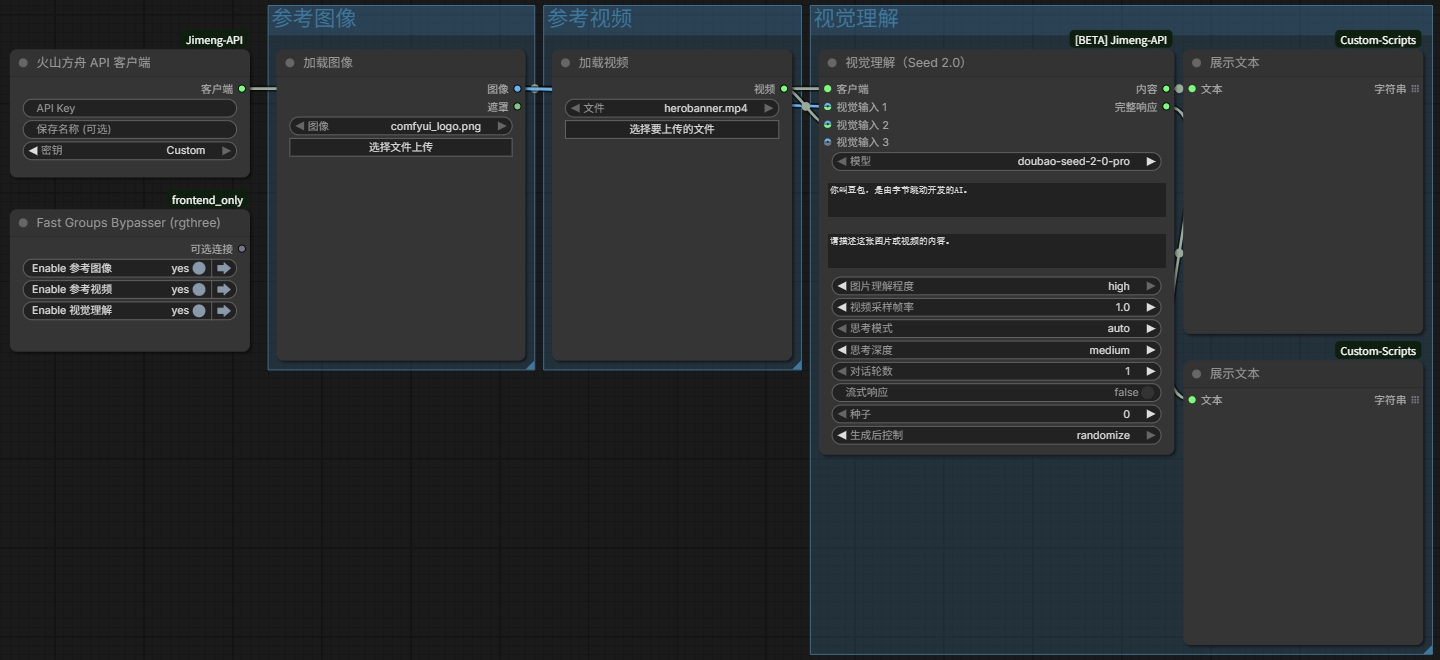Click the 内容 output port
The width and height of the screenshot is (1440, 660).
click(1166, 89)
